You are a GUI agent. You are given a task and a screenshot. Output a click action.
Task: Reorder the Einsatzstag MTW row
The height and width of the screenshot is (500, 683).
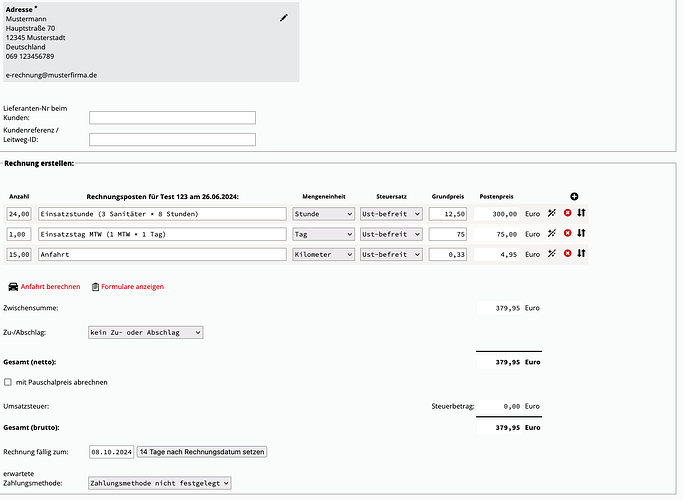pos(582,233)
